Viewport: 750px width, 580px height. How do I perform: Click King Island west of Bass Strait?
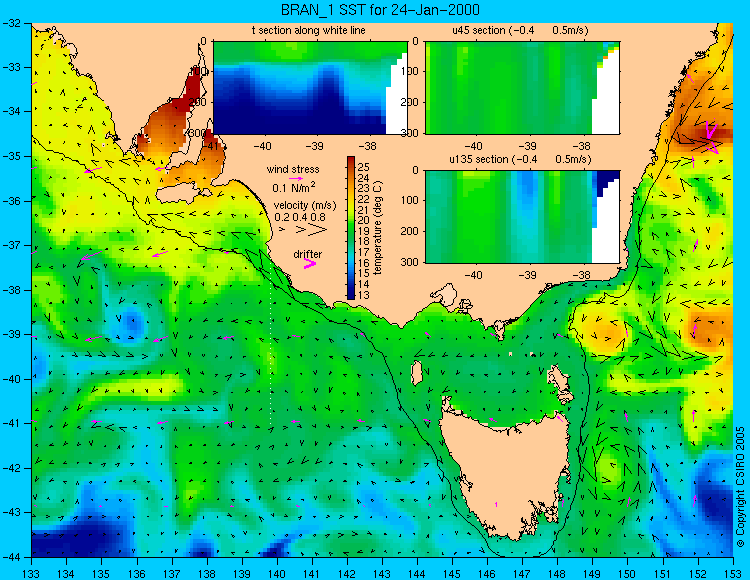(x=417, y=373)
